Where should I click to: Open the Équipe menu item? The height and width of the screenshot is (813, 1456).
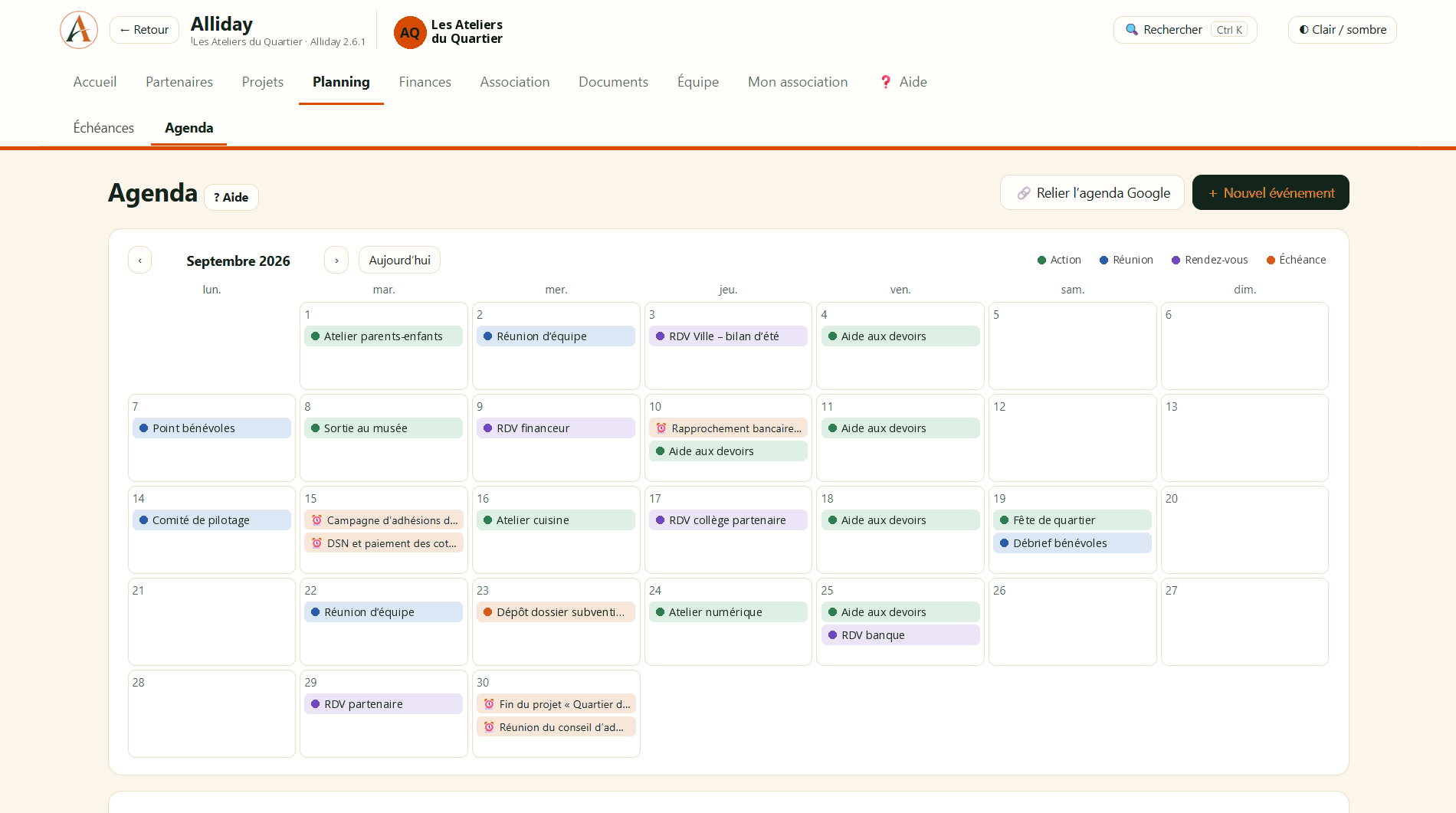coord(698,82)
